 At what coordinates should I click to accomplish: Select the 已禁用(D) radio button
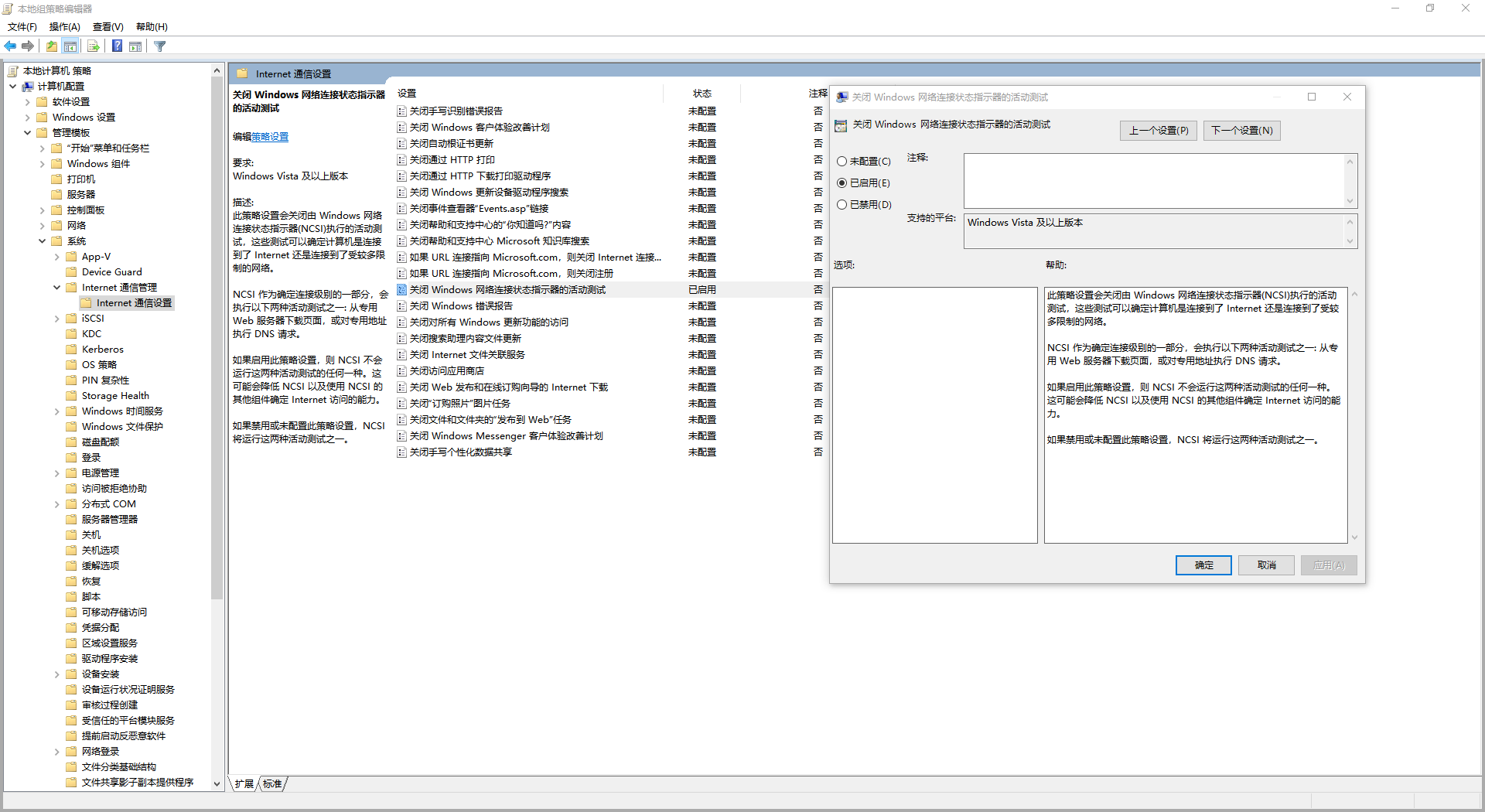click(842, 204)
